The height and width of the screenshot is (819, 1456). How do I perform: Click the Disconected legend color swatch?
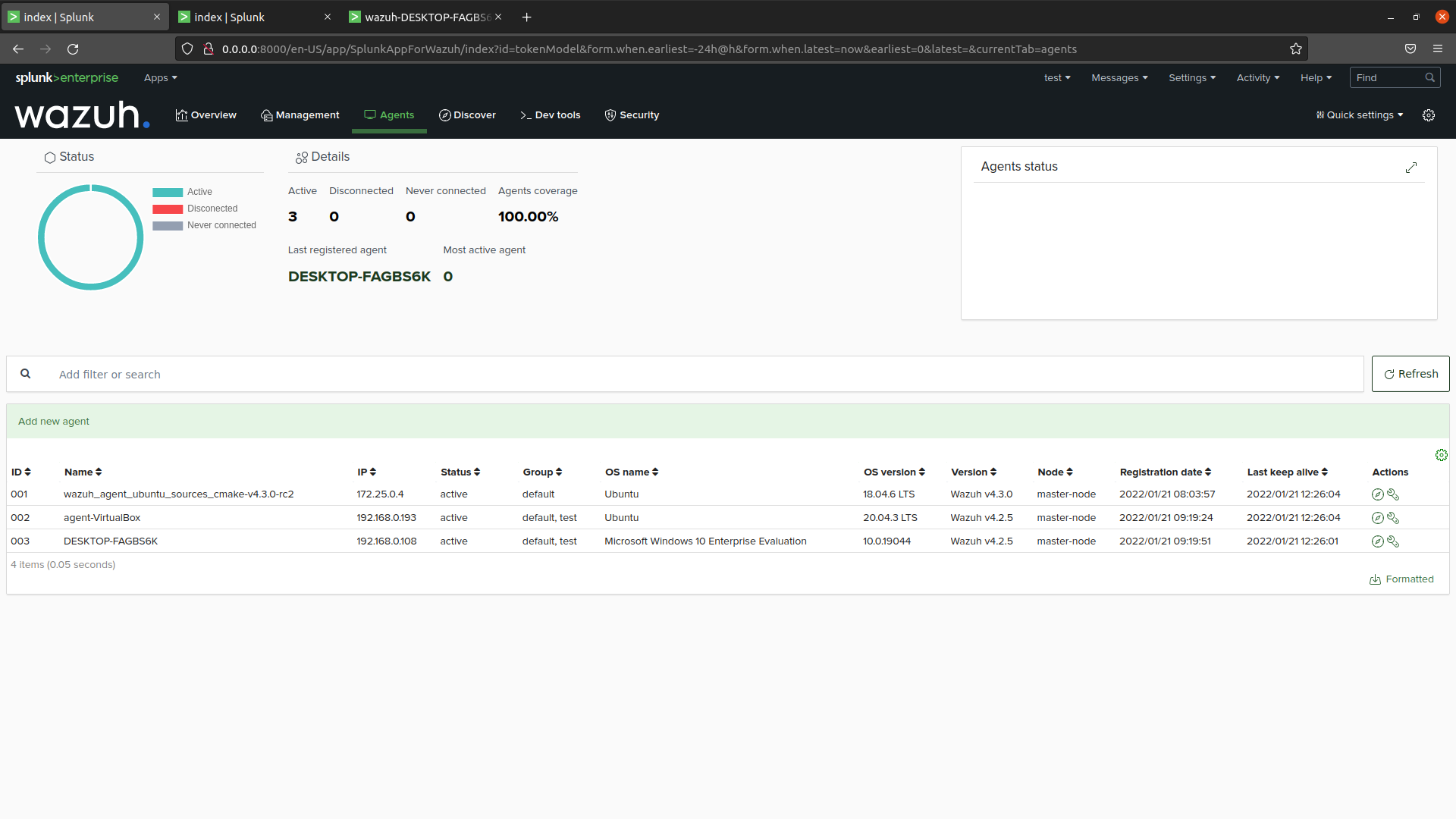coord(168,209)
